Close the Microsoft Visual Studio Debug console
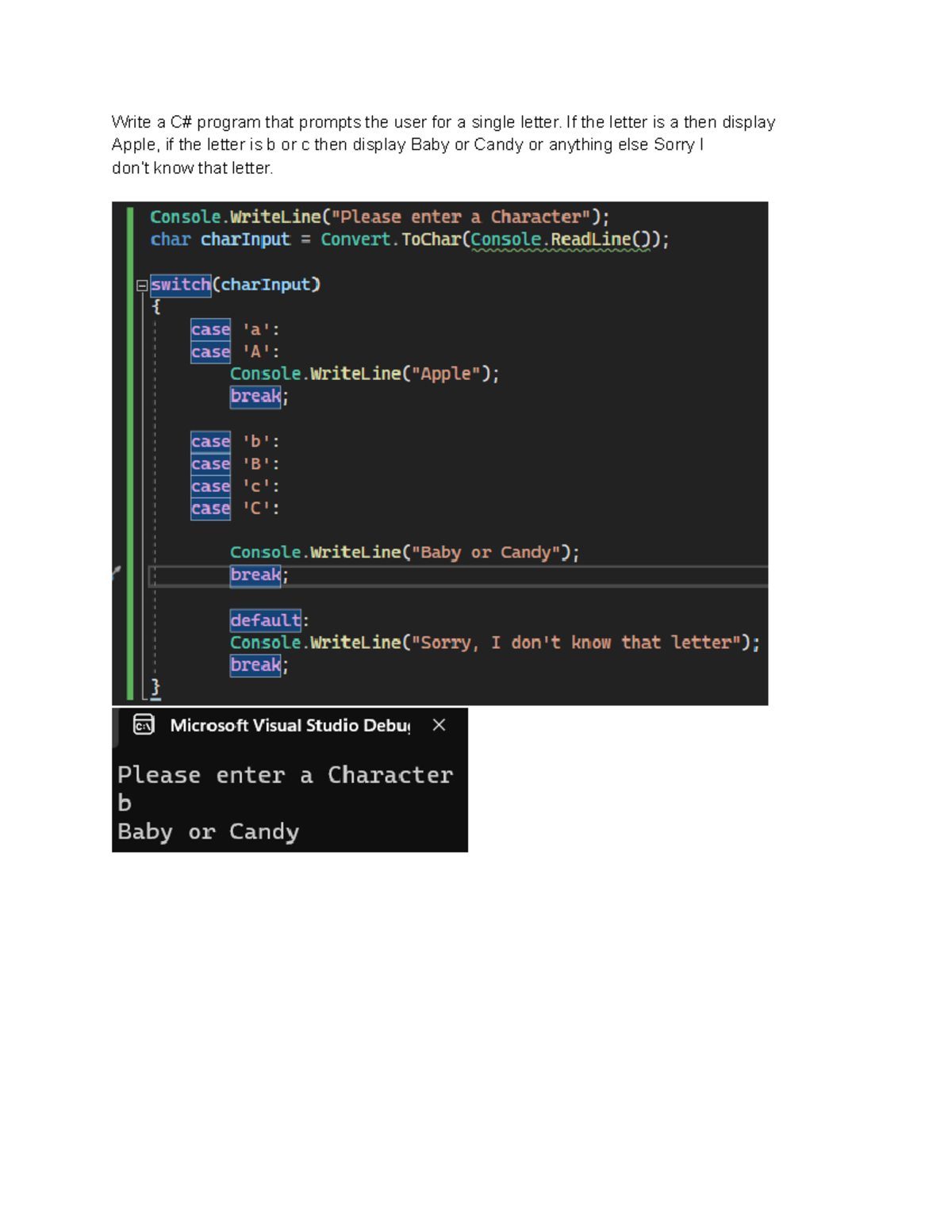Screen dimensions: 952x1232 439,724
